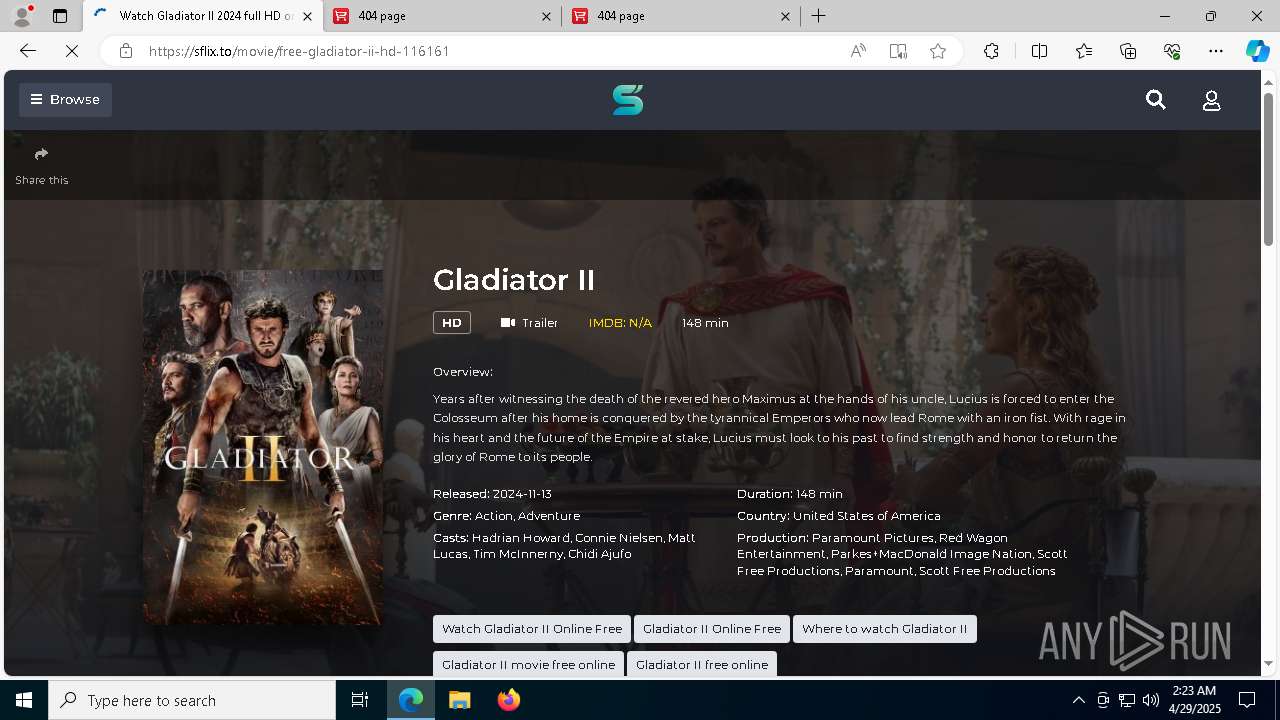Image resolution: width=1280 pixels, height=720 pixels.
Task: Toggle Split screen icon
Action: click(1039, 51)
